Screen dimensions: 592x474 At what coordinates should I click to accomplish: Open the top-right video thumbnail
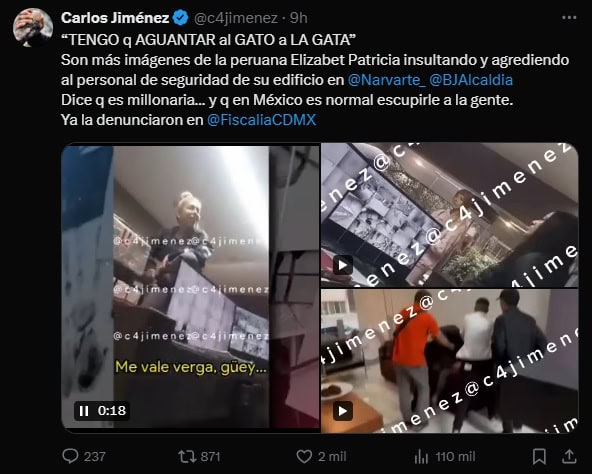click(x=450, y=215)
